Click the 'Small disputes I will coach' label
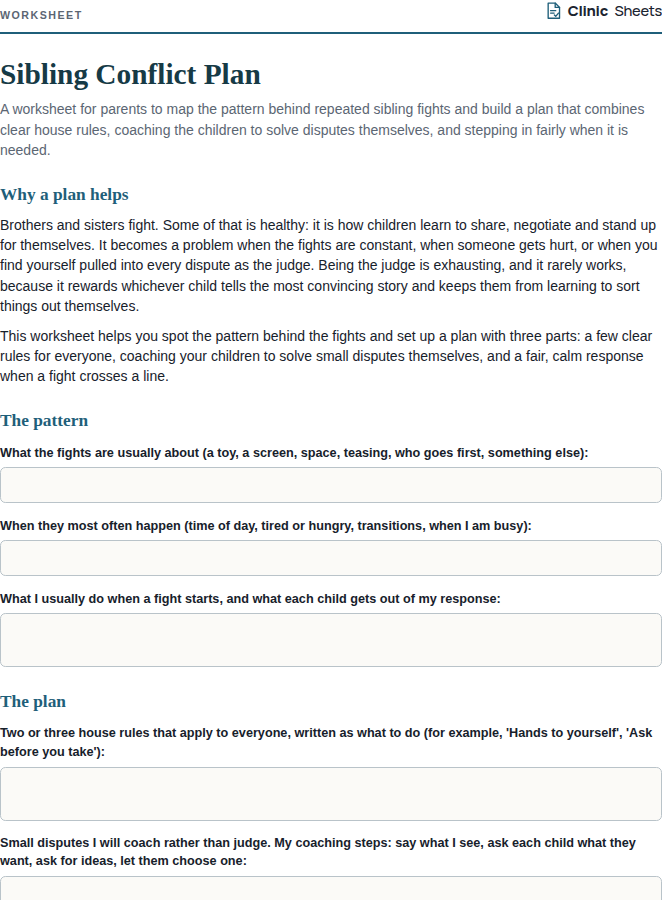This screenshot has width=662, height=900. coord(318,852)
